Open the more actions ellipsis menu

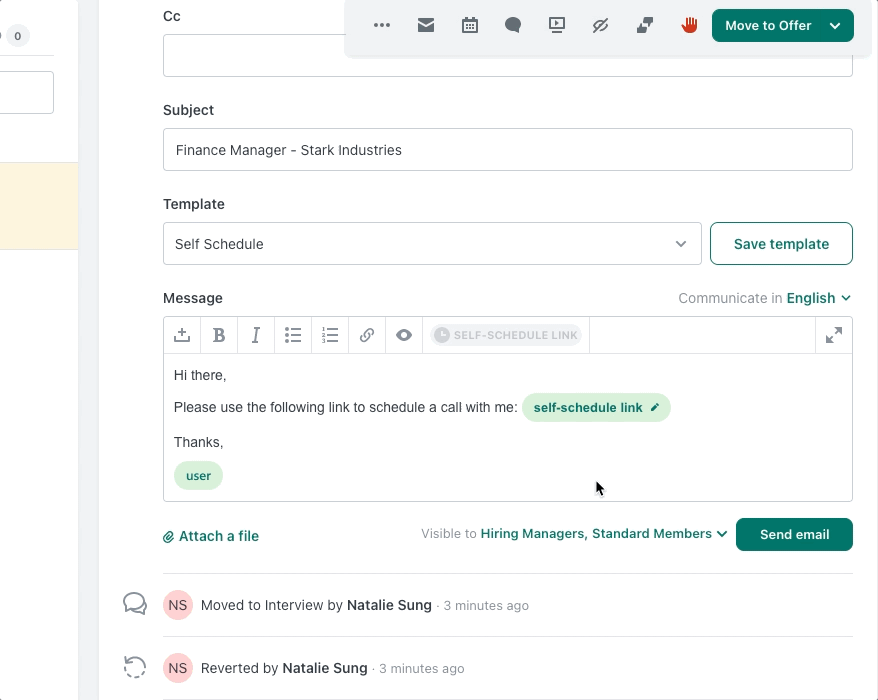click(x=382, y=25)
